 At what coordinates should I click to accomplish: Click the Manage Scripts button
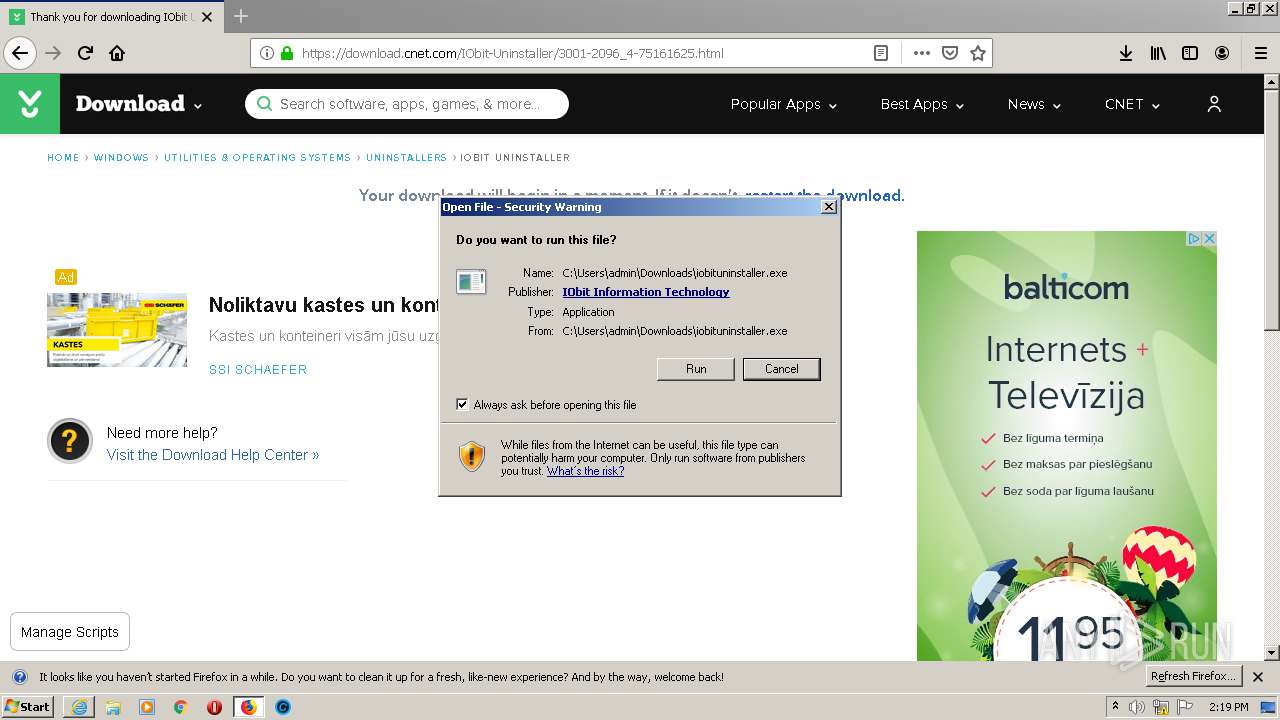tap(70, 632)
